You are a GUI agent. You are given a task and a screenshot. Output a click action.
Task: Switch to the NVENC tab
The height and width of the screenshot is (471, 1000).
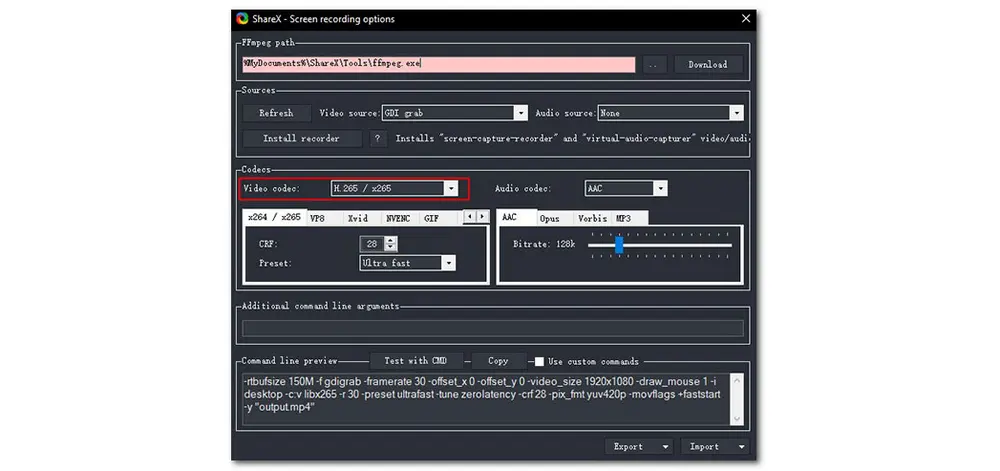397,218
